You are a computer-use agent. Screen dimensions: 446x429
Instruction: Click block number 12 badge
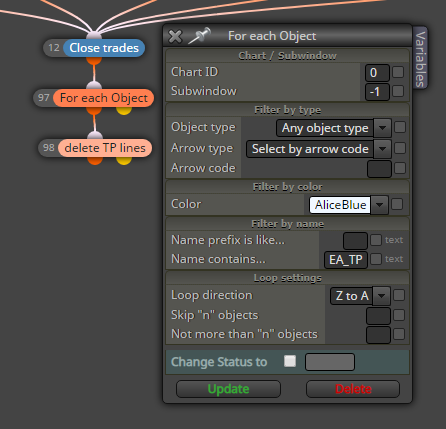pyautogui.click(x=54, y=48)
